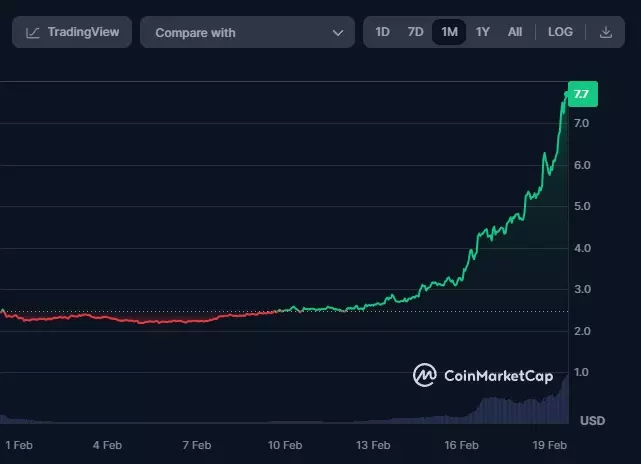Select the 1M time range
641x464 pixels.
click(449, 32)
